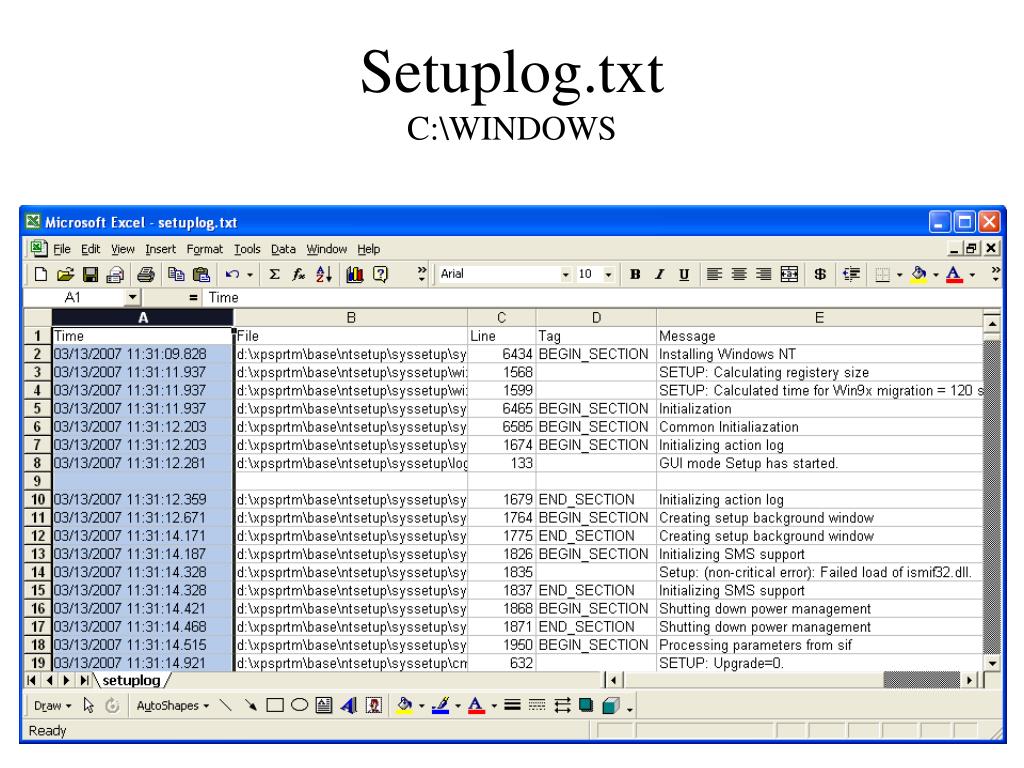
Task: Open the File menu
Action: [x=62, y=249]
